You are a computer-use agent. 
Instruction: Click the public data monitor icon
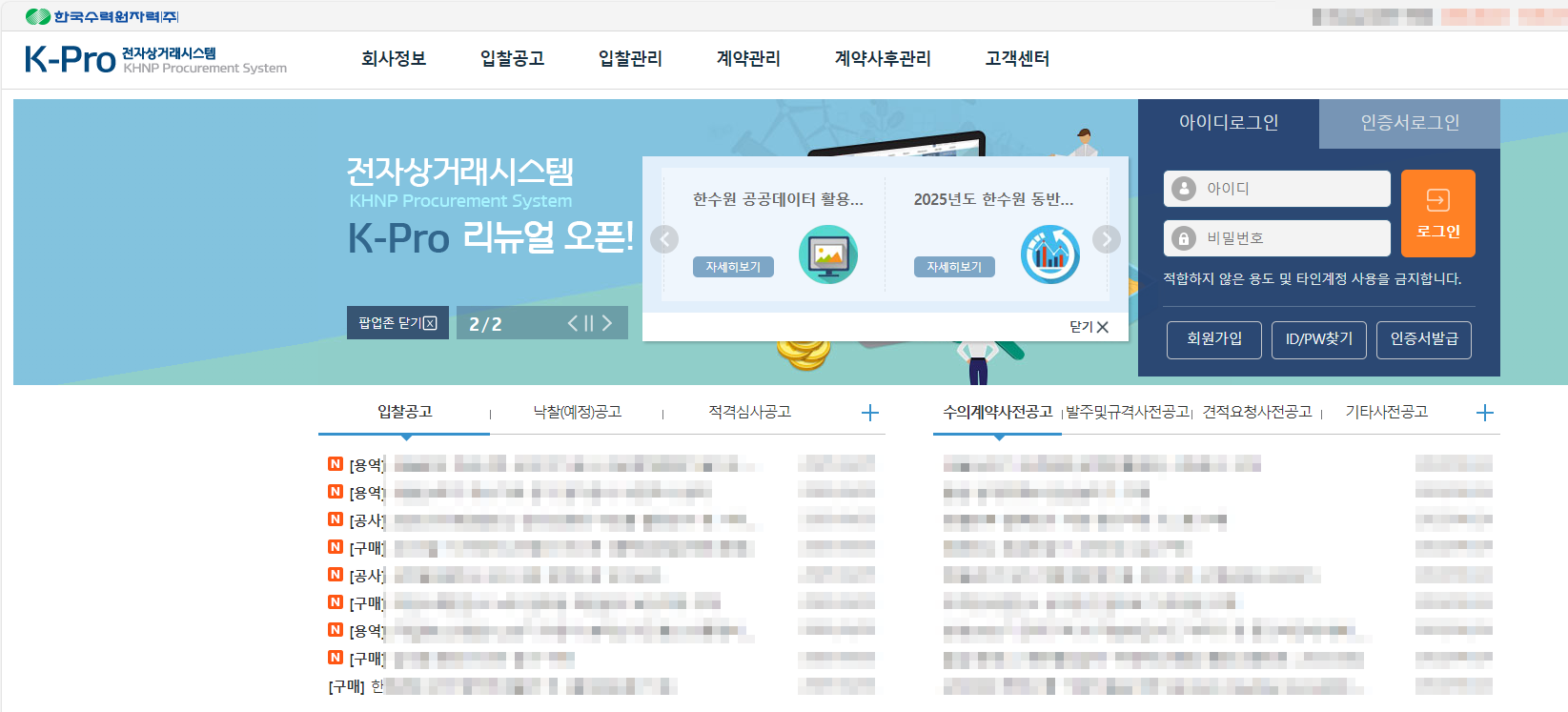click(828, 254)
